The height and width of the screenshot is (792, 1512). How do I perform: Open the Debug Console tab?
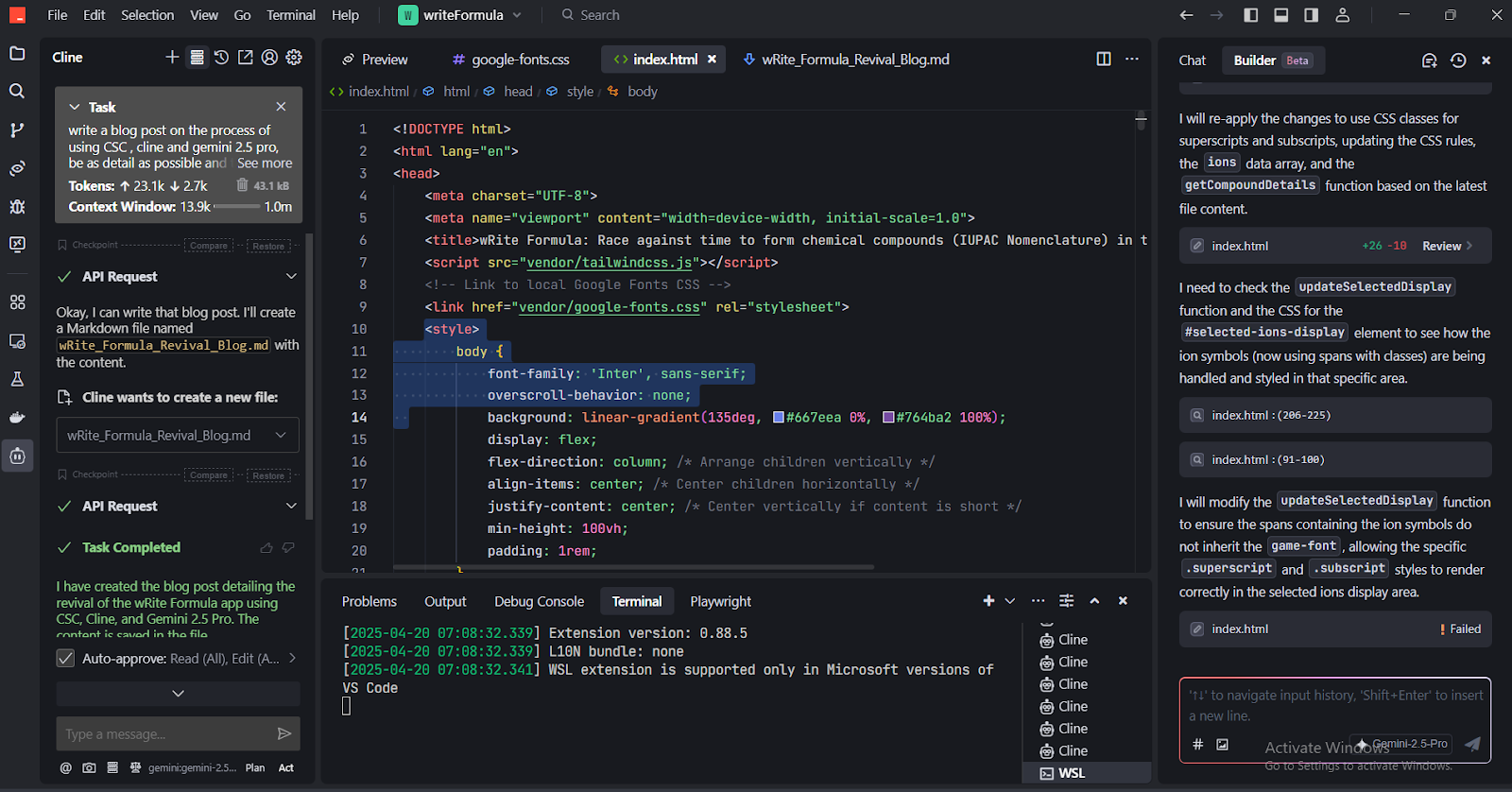(x=539, y=602)
